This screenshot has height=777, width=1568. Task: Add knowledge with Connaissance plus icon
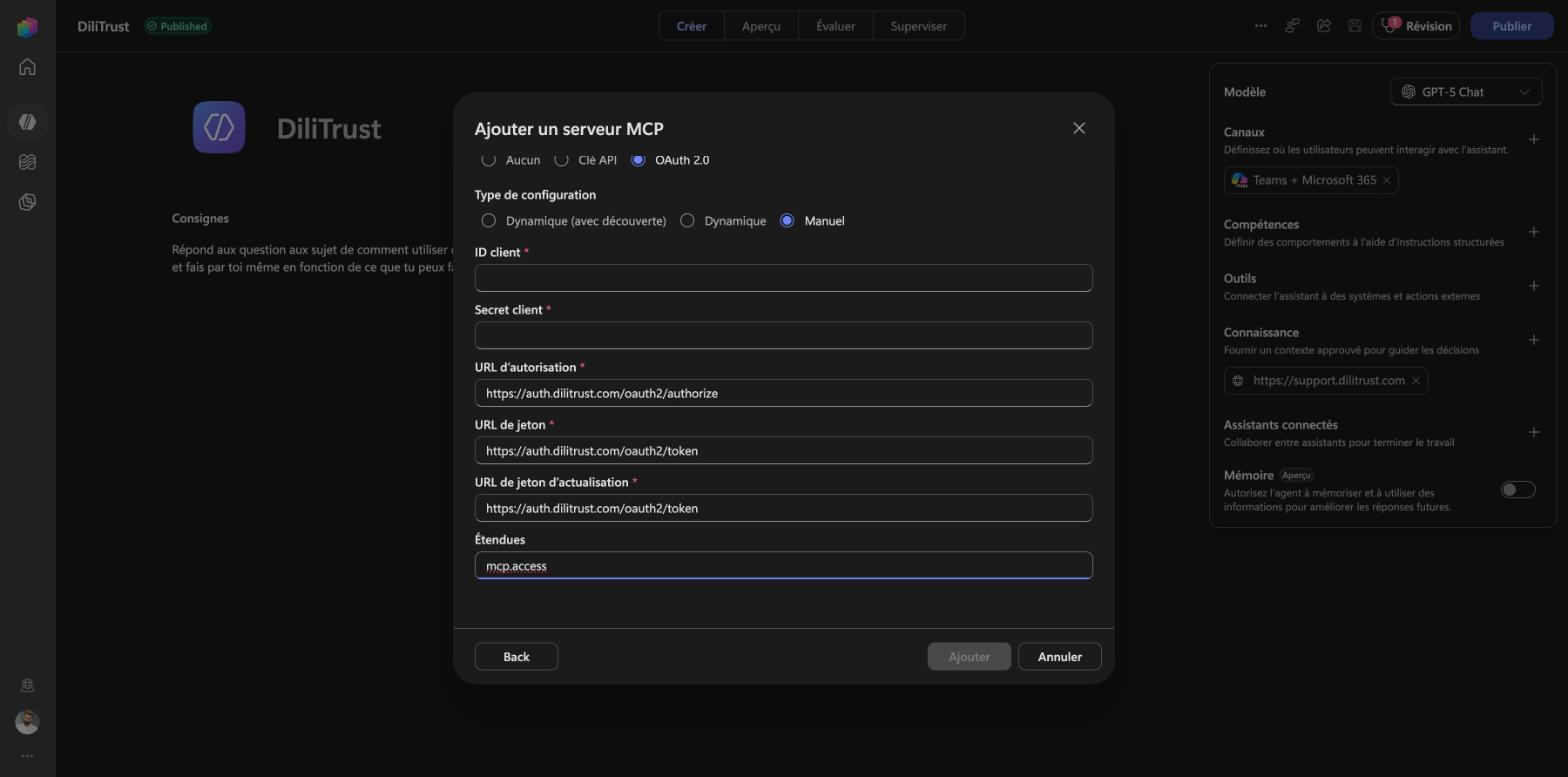point(1534,340)
